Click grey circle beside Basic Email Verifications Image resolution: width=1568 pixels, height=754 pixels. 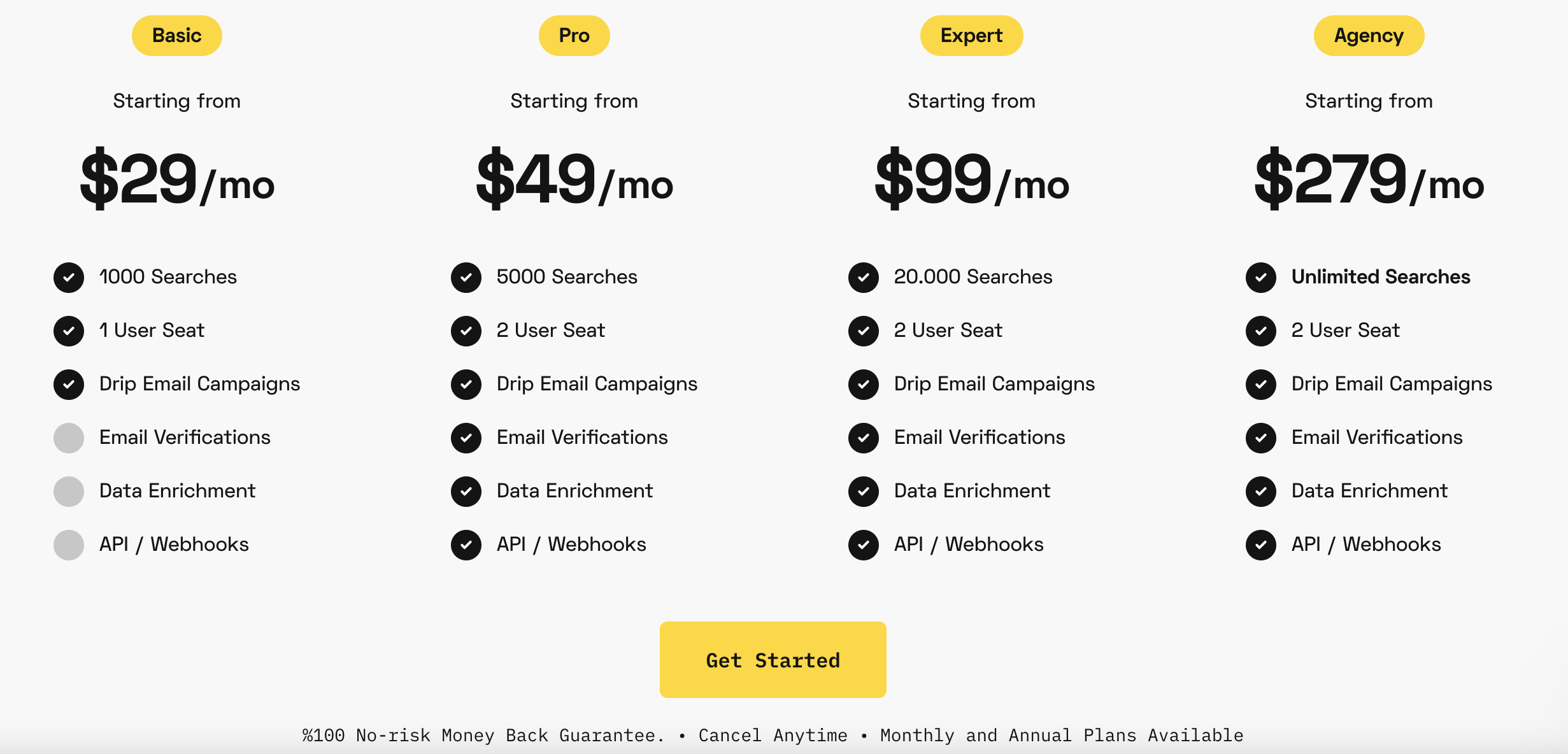coord(69,438)
